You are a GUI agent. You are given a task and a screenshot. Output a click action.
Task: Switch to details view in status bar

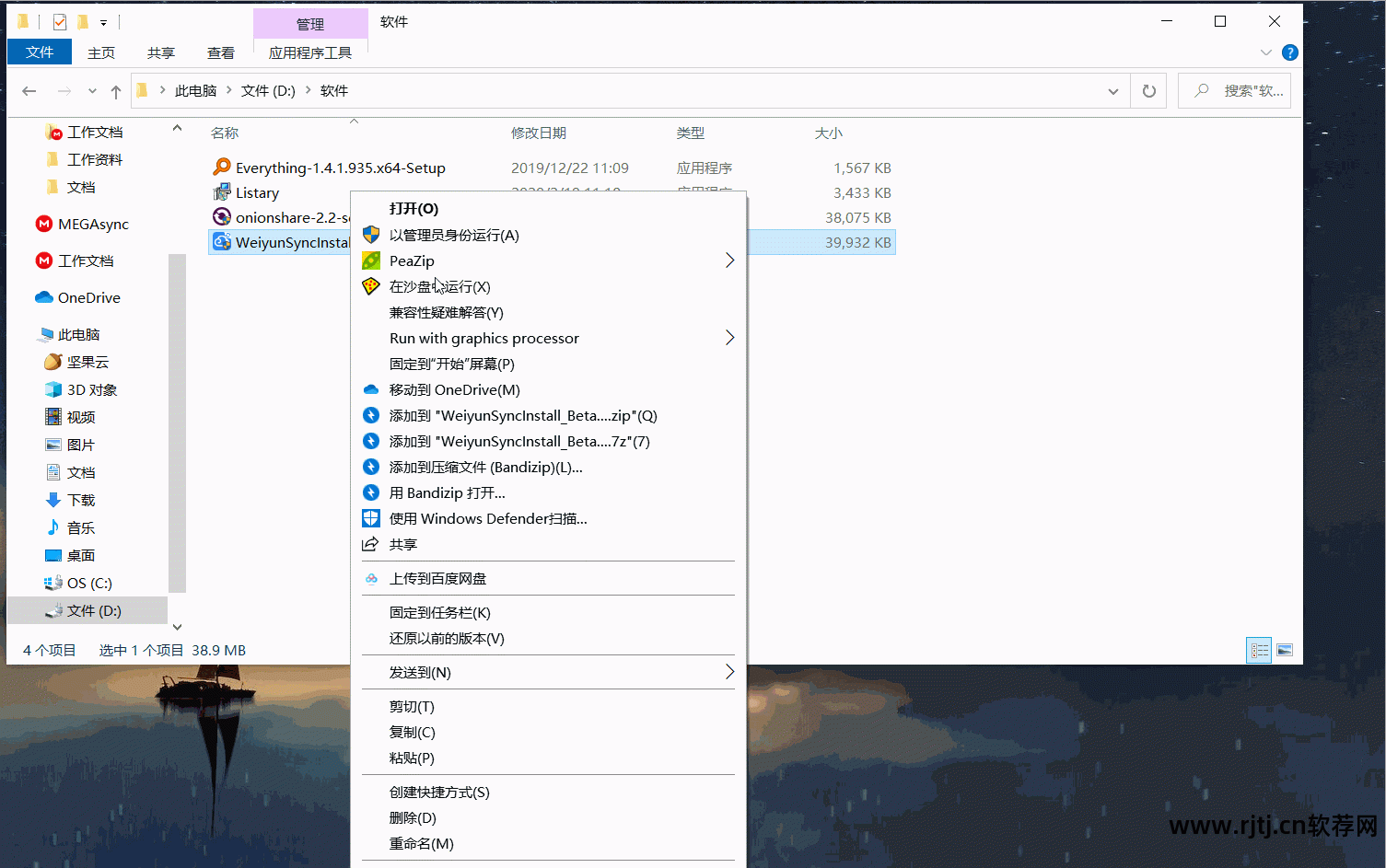click(x=1258, y=650)
